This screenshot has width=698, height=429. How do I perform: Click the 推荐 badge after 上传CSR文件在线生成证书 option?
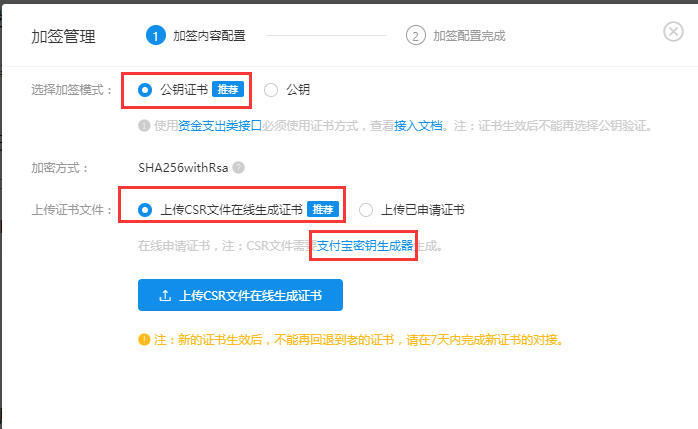tap(323, 209)
